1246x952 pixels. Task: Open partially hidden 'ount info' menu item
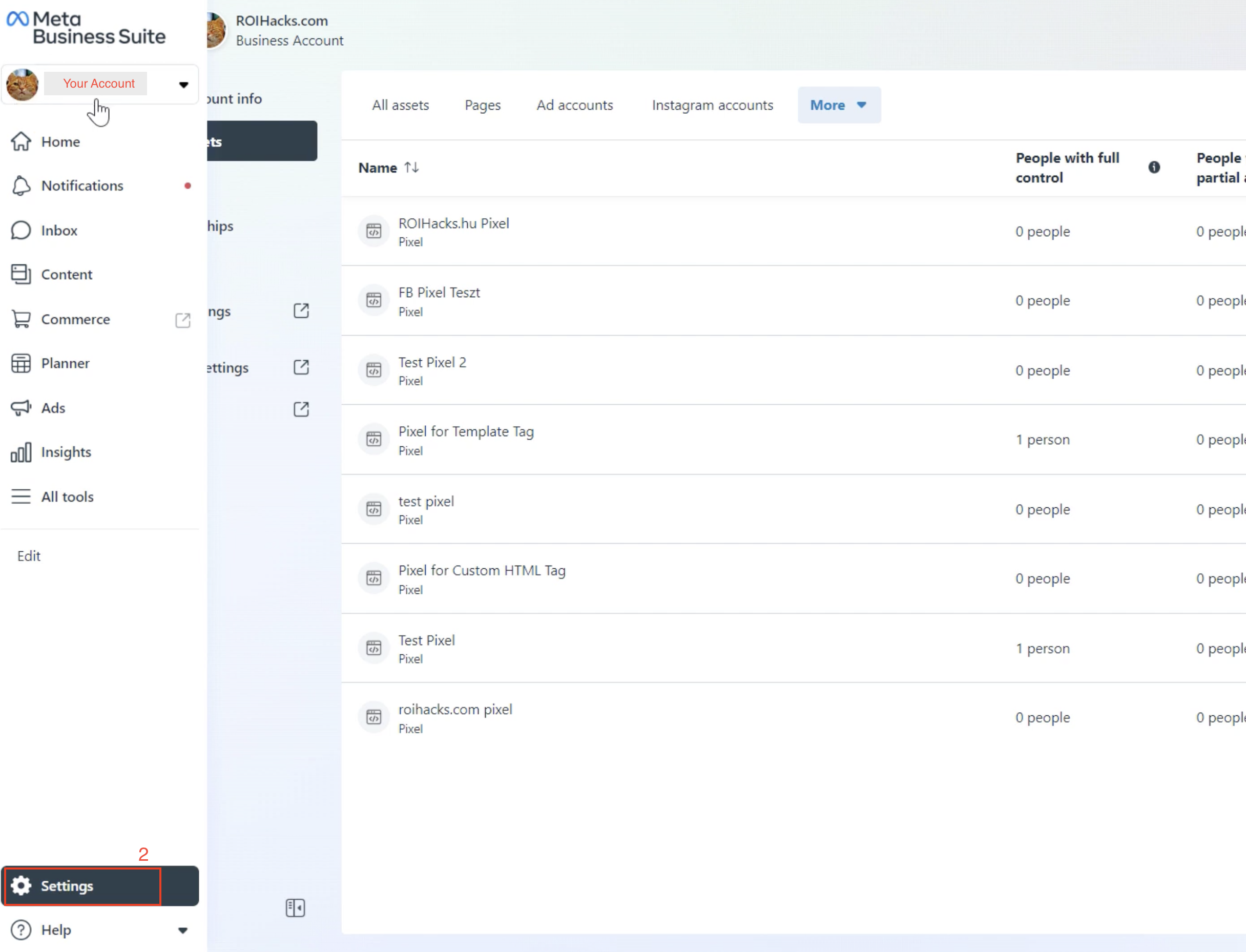coord(235,99)
